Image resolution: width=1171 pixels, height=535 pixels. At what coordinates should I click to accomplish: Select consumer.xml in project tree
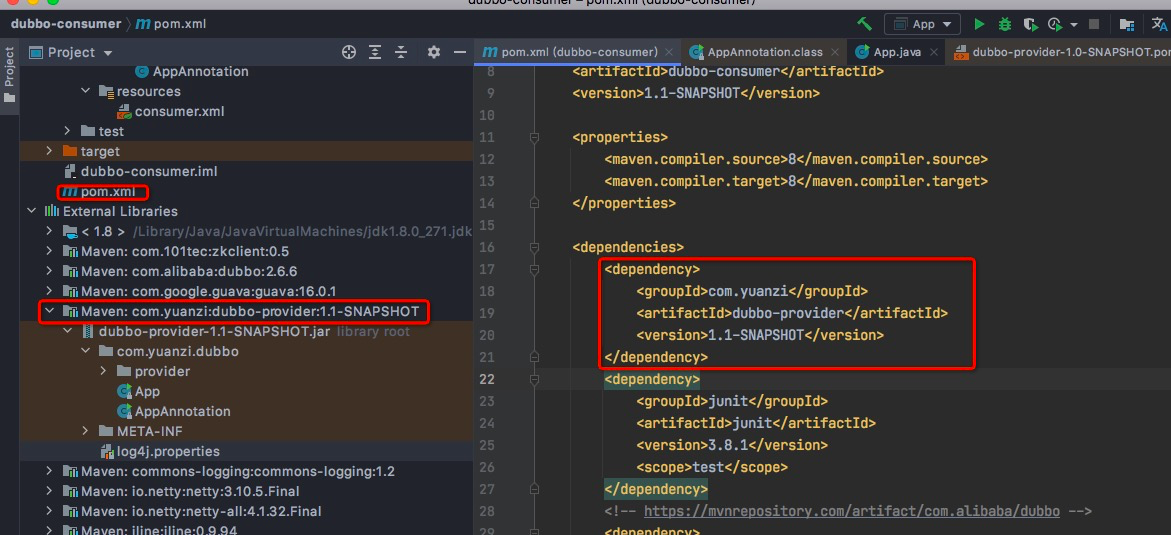[x=179, y=111]
